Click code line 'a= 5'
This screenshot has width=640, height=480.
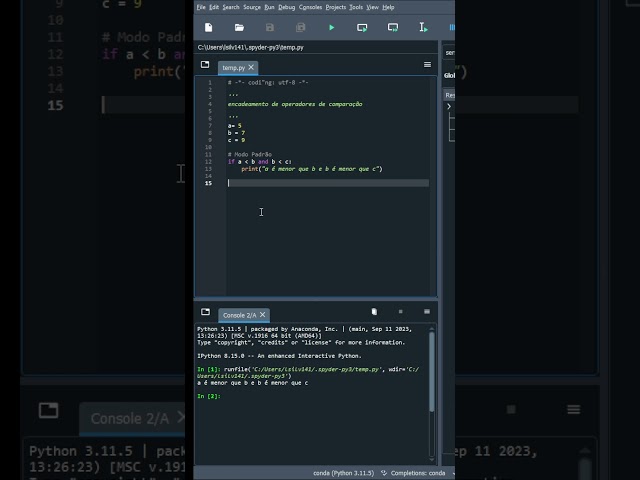pyautogui.click(x=235, y=126)
